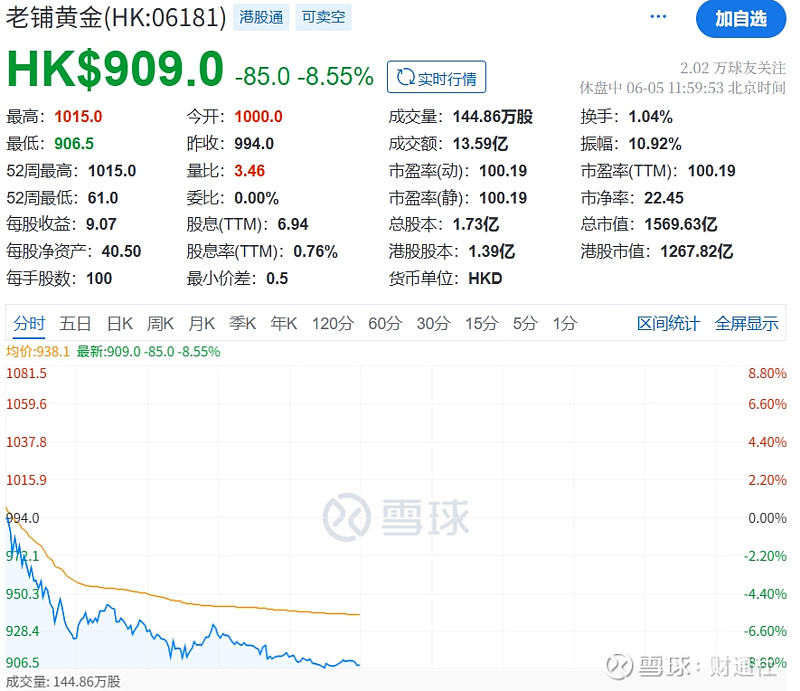This screenshot has width=800, height=691.
Task: Open the 1分 interval tab
Action: (x=565, y=324)
